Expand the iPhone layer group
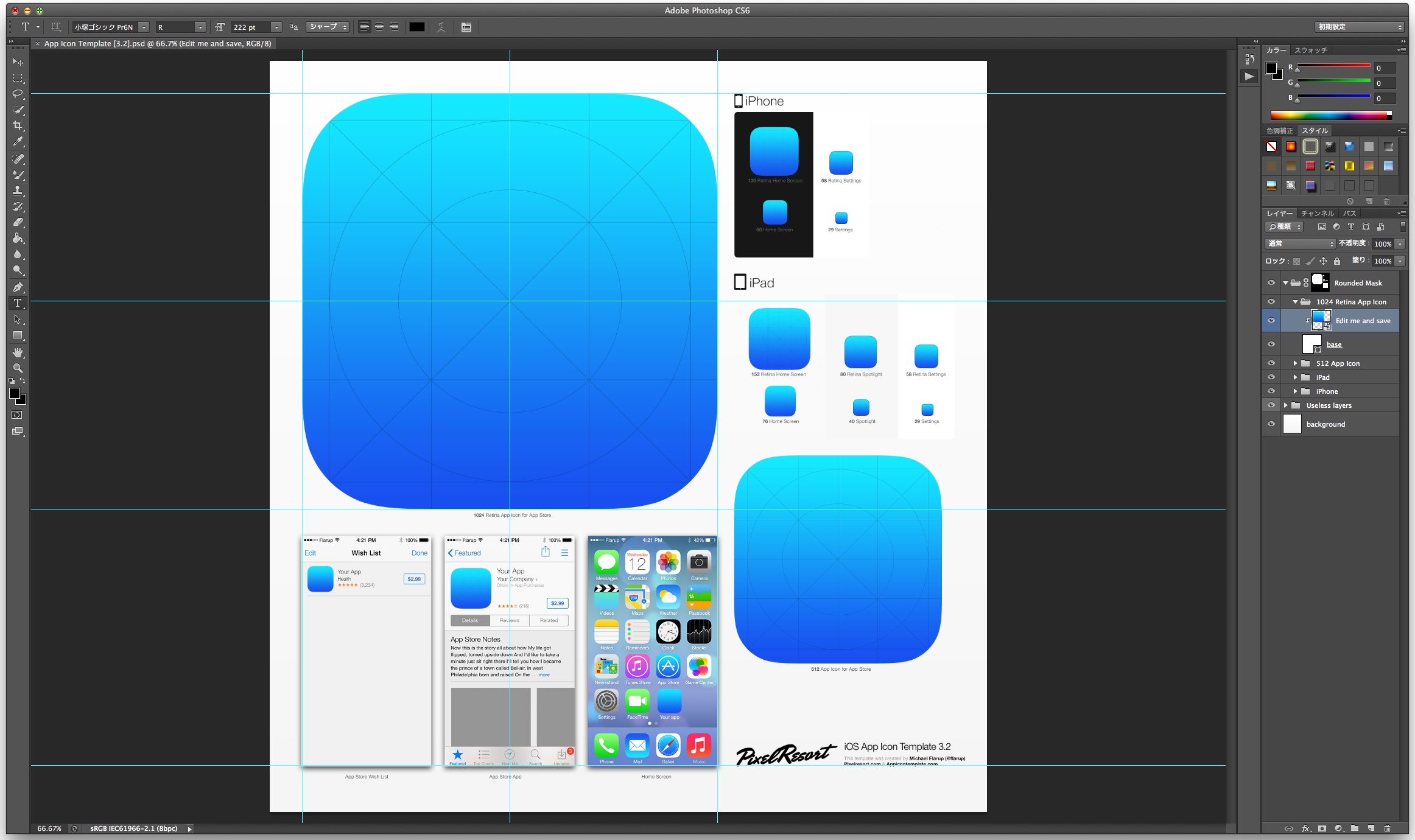 (x=1295, y=391)
